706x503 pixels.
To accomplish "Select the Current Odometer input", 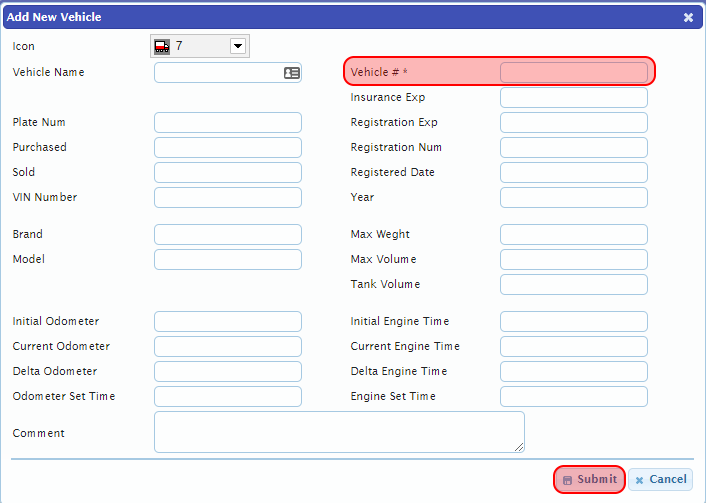I will 228,346.
